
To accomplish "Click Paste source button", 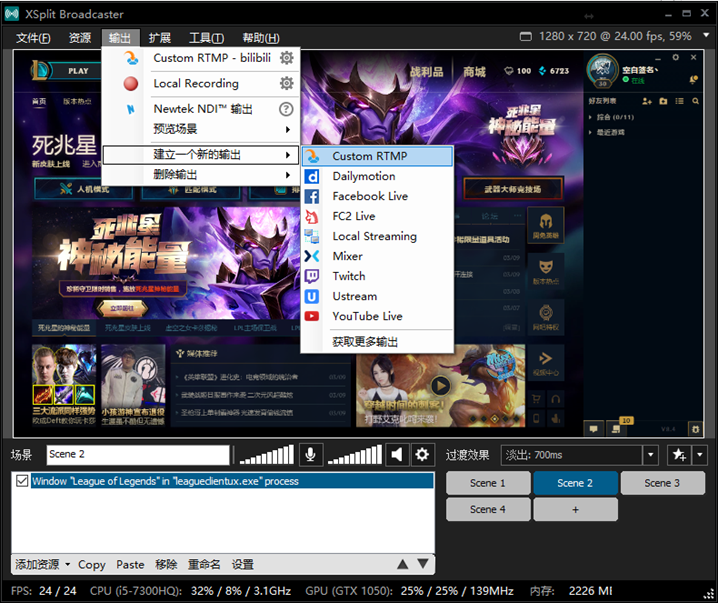I will point(130,565).
